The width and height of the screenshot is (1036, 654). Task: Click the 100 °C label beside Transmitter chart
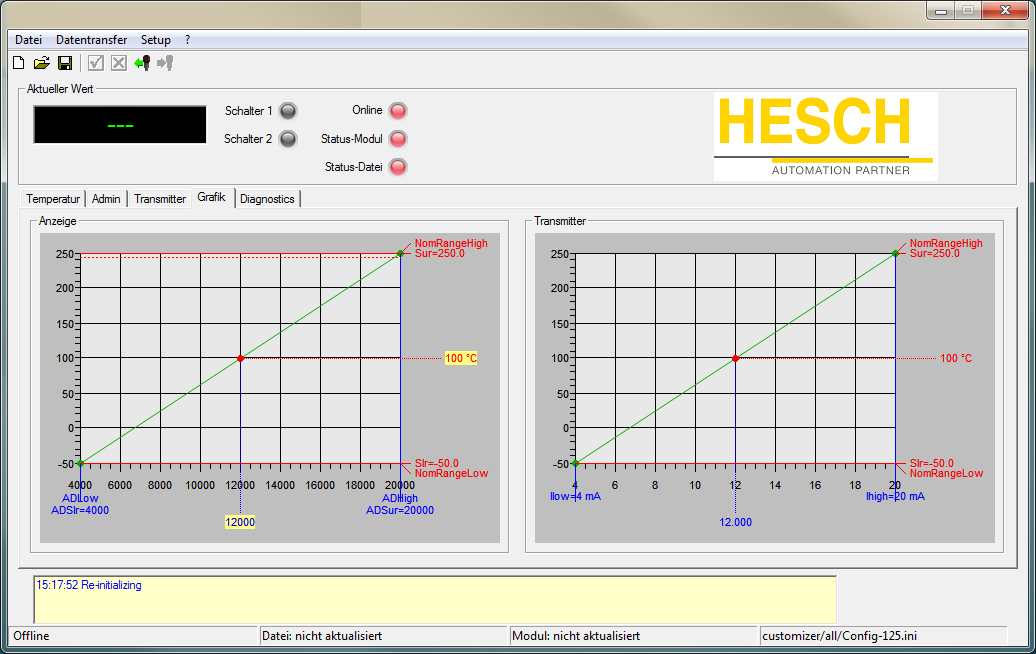click(x=956, y=358)
